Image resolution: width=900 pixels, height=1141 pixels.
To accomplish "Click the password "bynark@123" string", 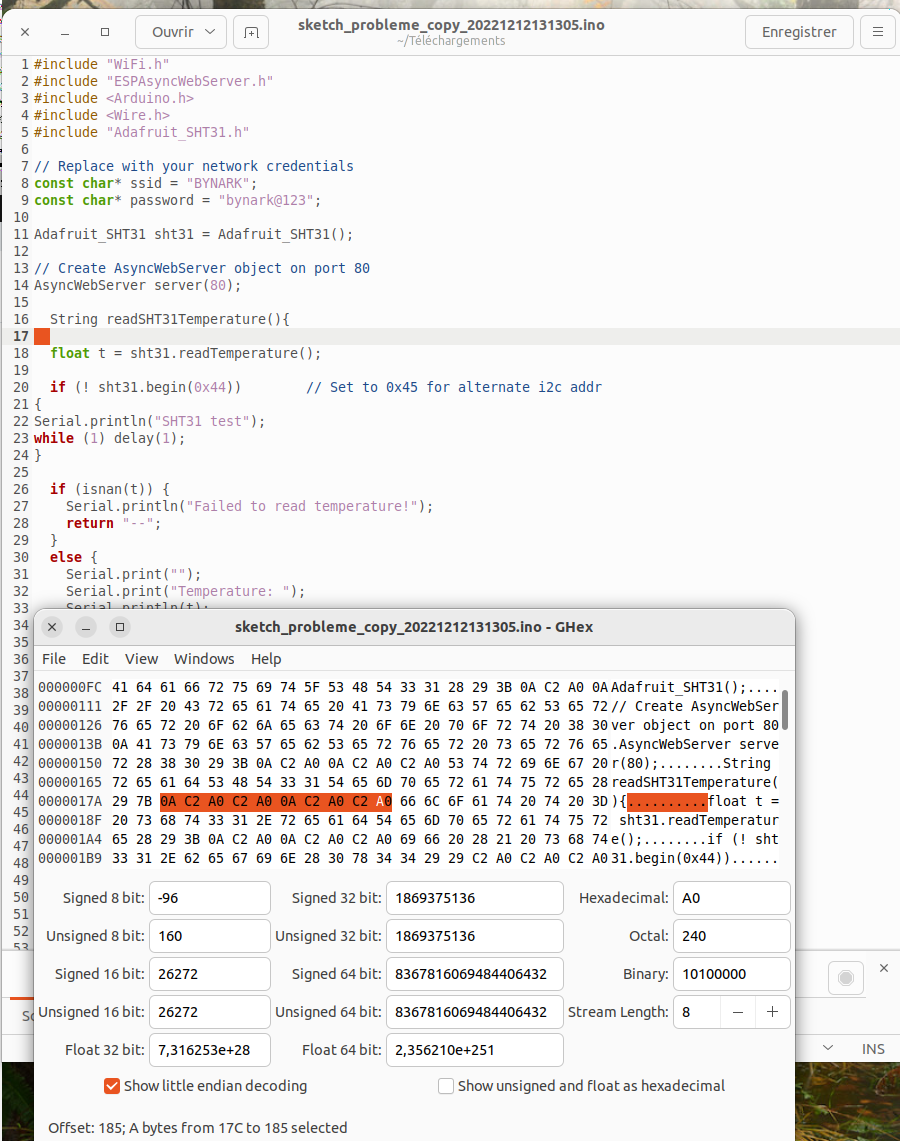I will click(266, 200).
